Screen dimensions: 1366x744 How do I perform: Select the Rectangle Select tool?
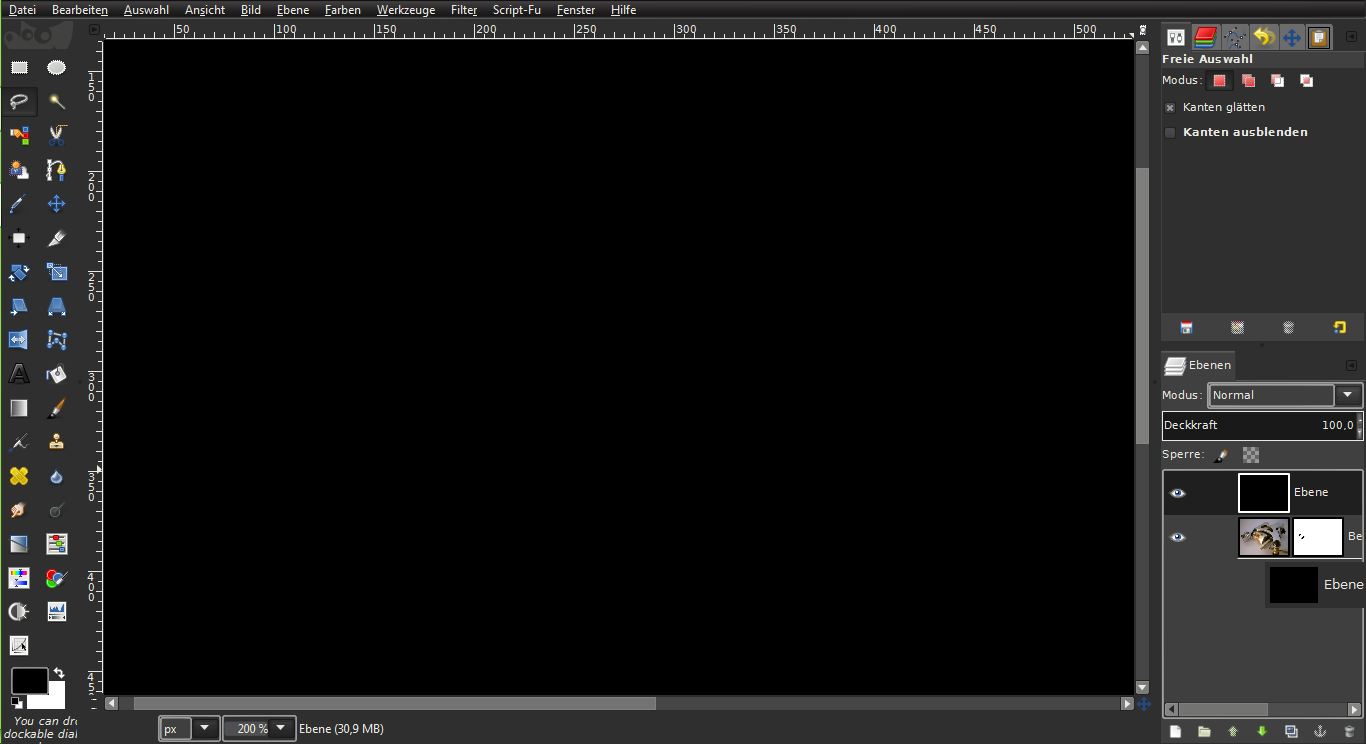click(19, 67)
